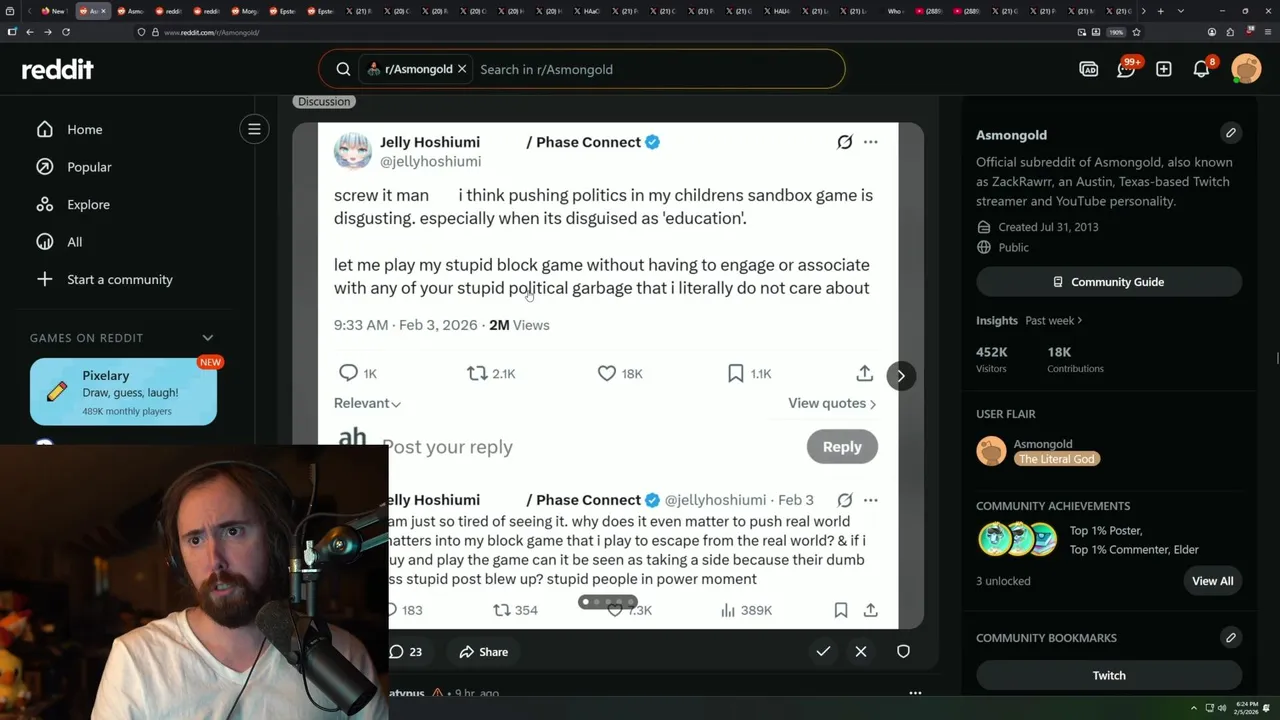Screen dimensions: 1280x720
Task: Go to next image in gallery
Action: 900,376
